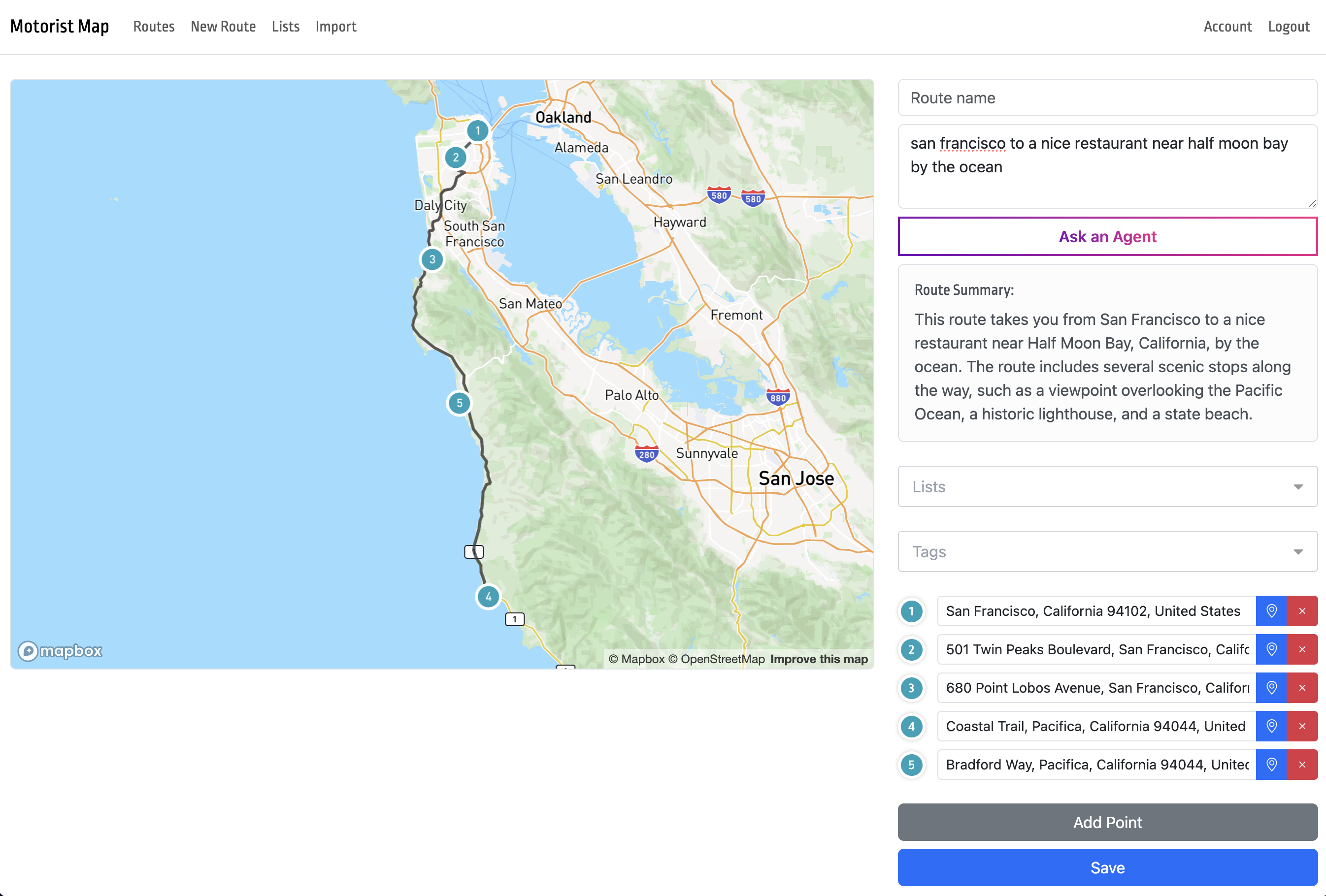Go to the Import page
The height and width of the screenshot is (896, 1326).
335,27
